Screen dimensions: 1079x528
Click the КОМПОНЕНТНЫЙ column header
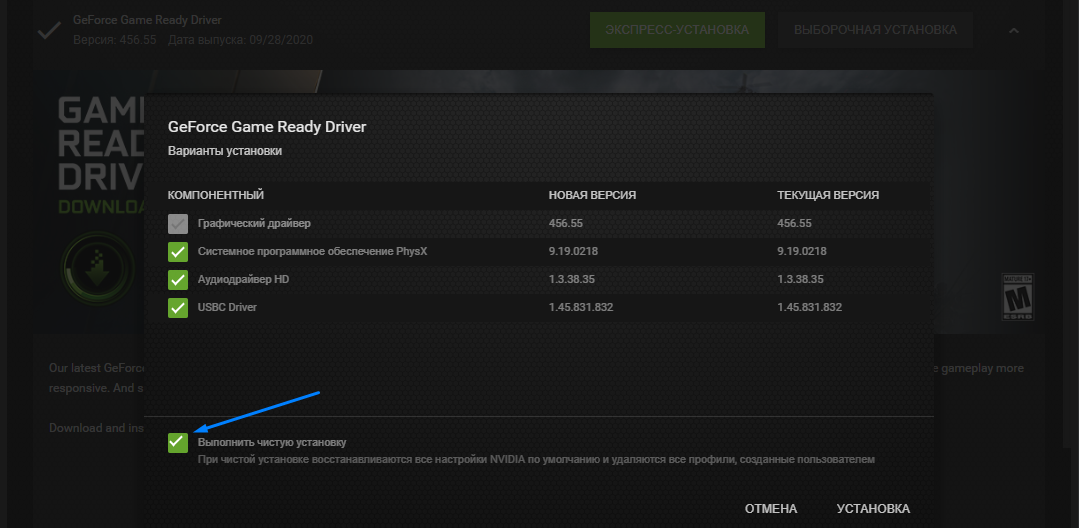coord(215,195)
